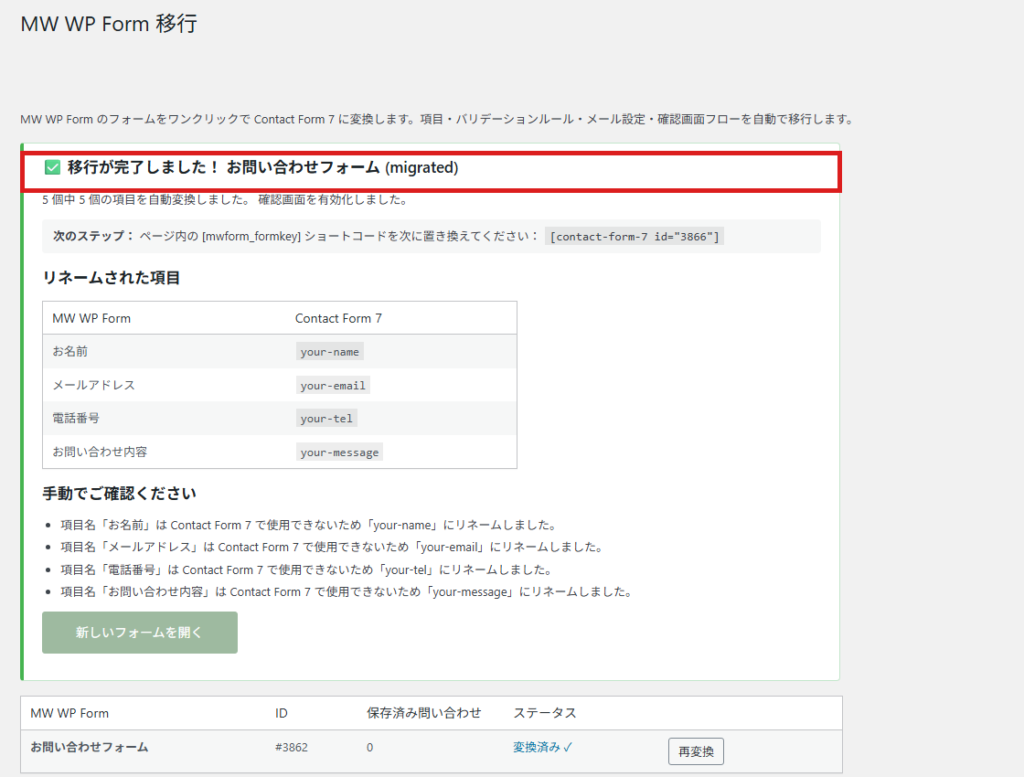
Task: Click the お問い合わせフォーム row title
Action: click(x=89, y=747)
